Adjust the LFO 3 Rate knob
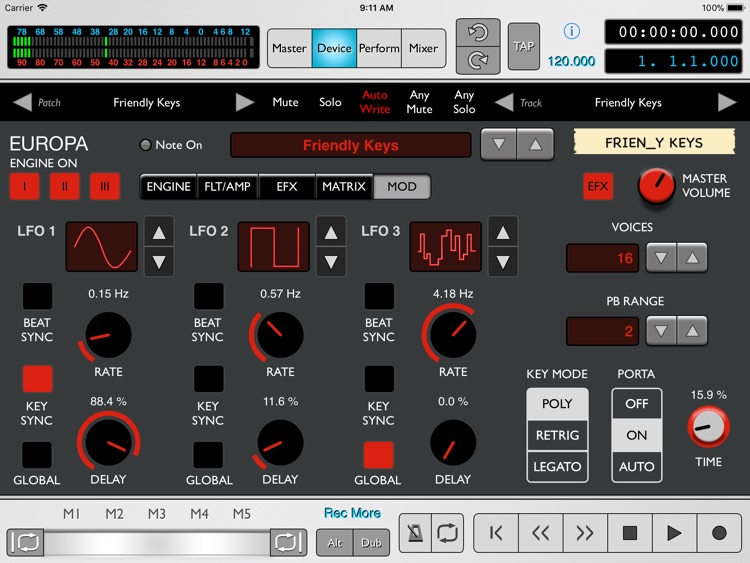The image size is (750, 563). (x=452, y=334)
